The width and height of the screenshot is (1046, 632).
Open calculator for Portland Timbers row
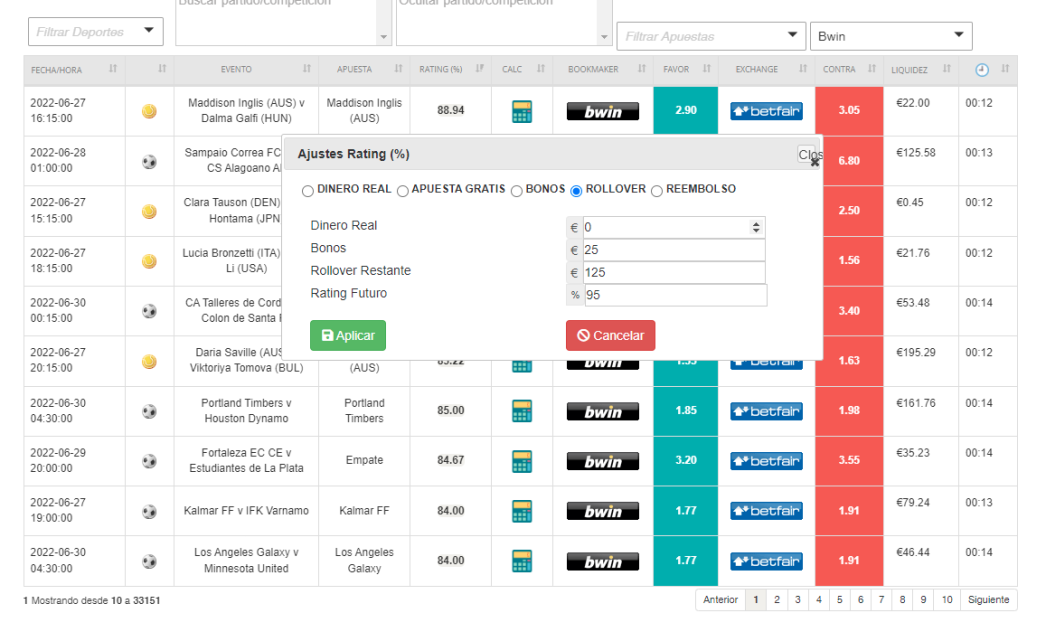pos(522,411)
